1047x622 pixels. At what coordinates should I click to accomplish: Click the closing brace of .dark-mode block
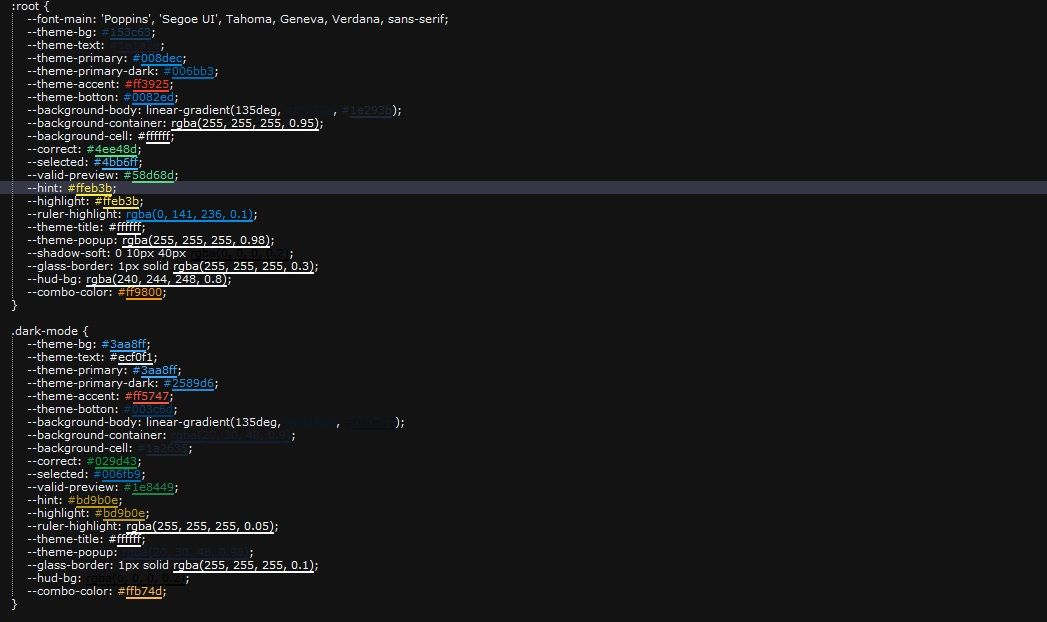coord(14,604)
